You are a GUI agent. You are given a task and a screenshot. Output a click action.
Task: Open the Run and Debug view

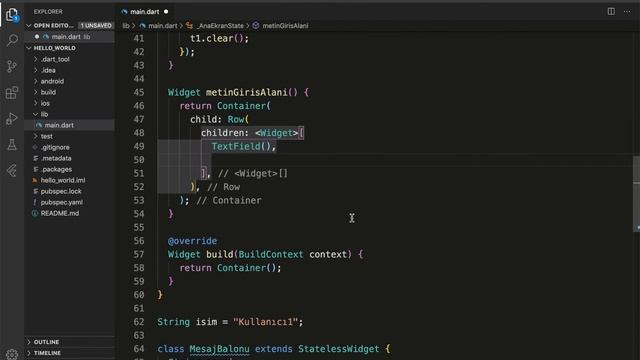click(x=12, y=119)
